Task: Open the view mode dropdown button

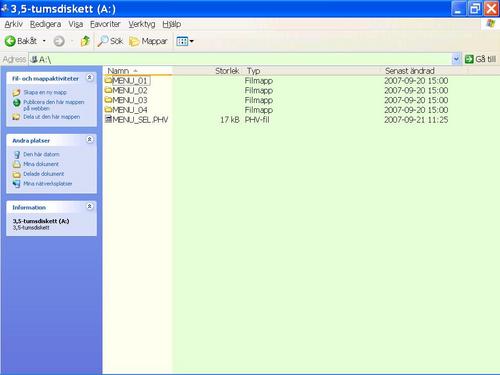Action: pyautogui.click(x=185, y=41)
